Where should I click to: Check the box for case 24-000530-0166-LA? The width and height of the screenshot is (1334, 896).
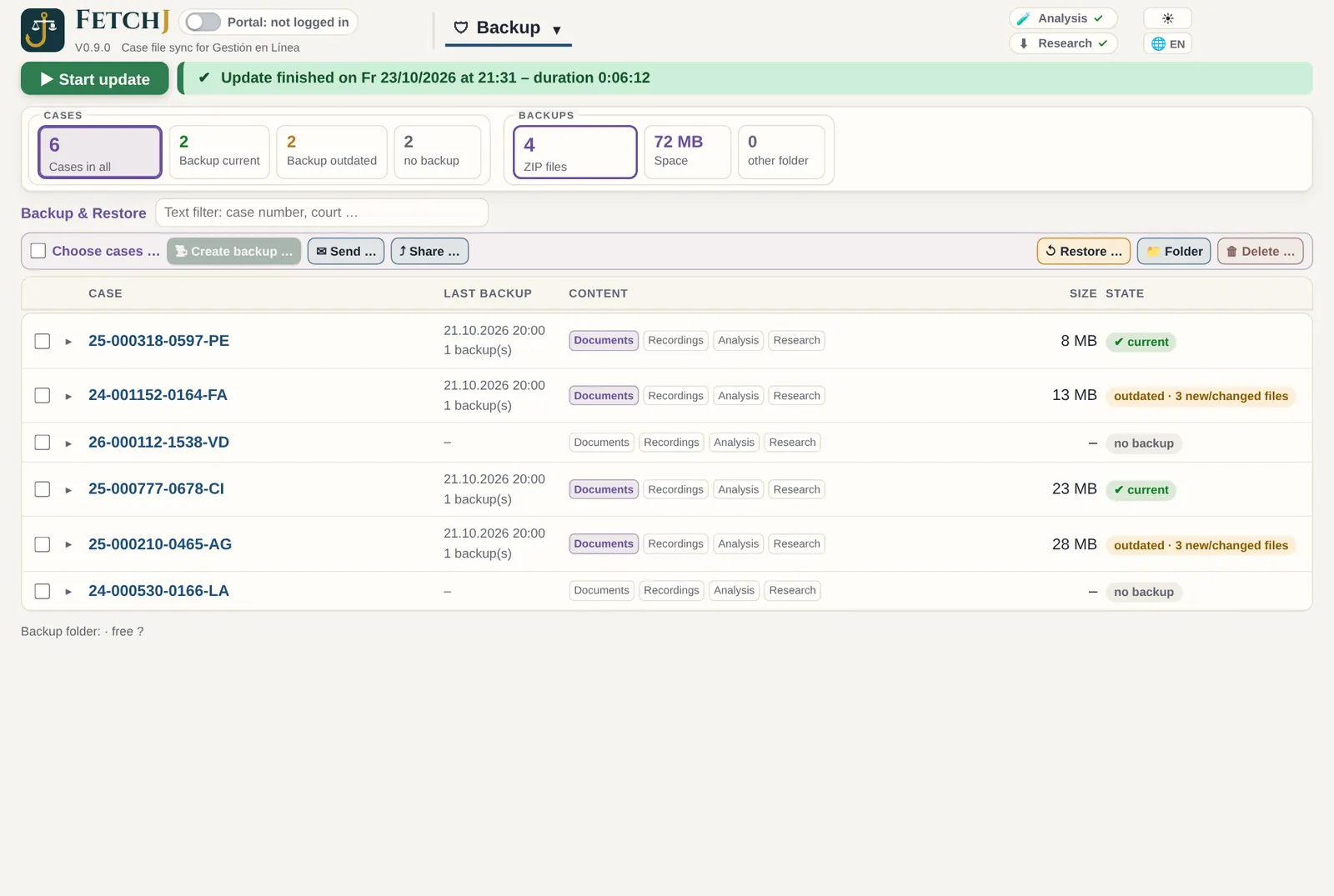(43, 591)
